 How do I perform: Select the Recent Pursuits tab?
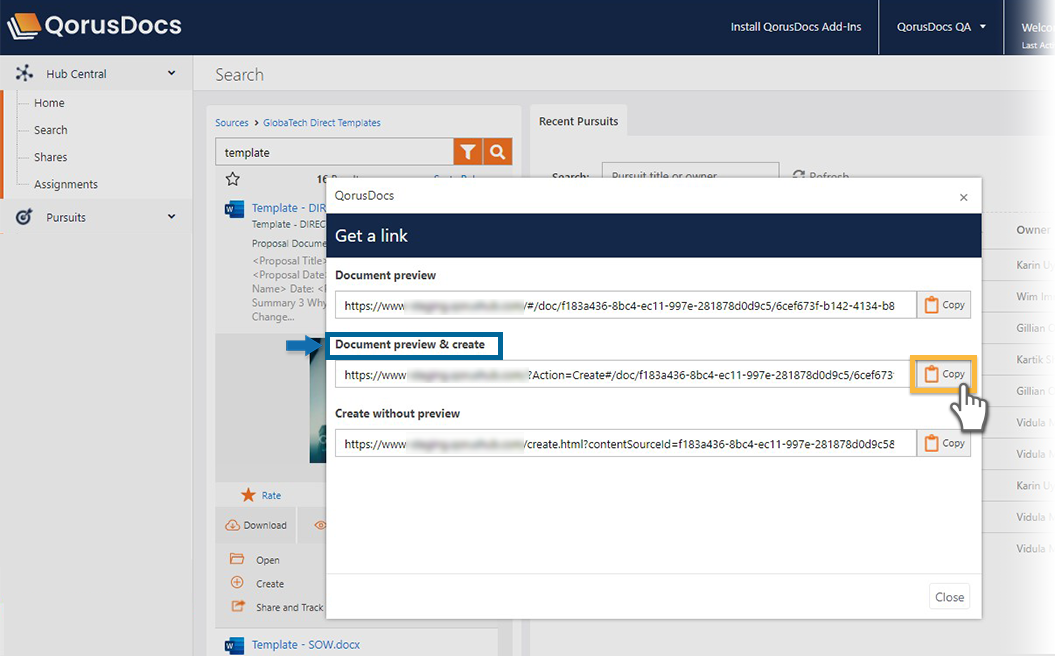pos(579,121)
